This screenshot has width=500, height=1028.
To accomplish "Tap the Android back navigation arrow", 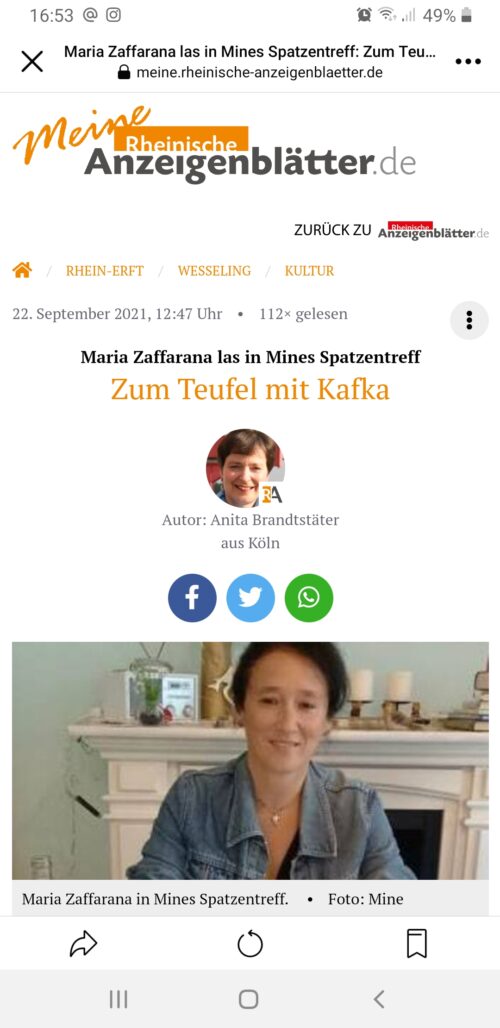I will [x=379, y=999].
